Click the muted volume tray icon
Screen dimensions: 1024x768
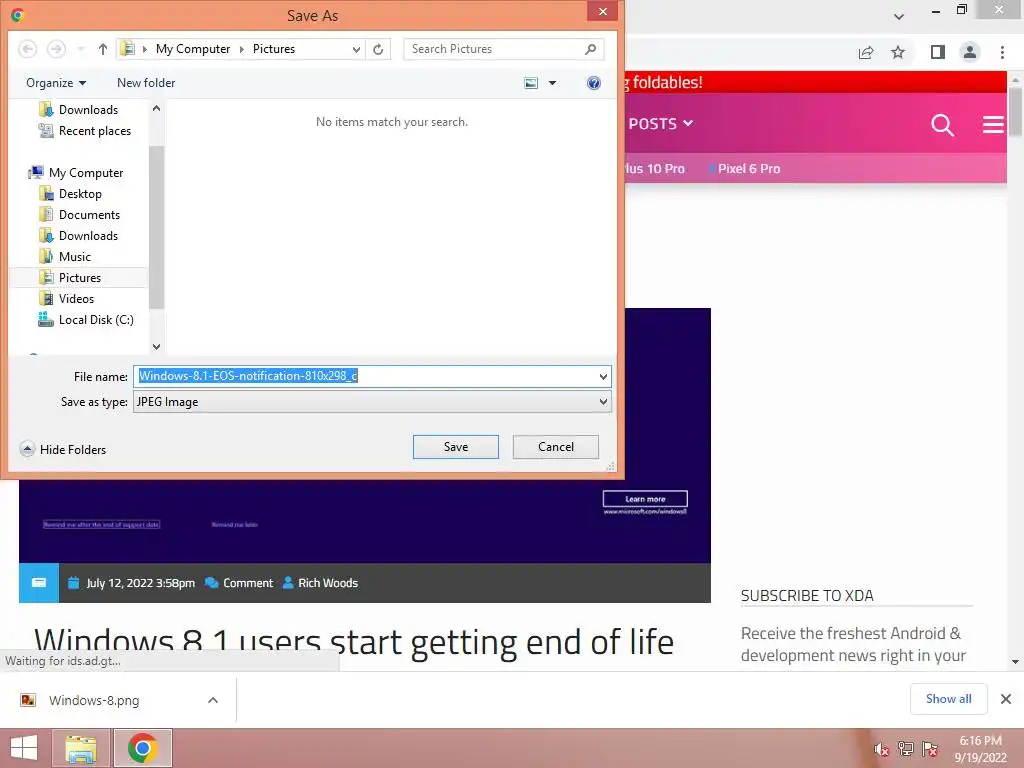click(x=882, y=750)
